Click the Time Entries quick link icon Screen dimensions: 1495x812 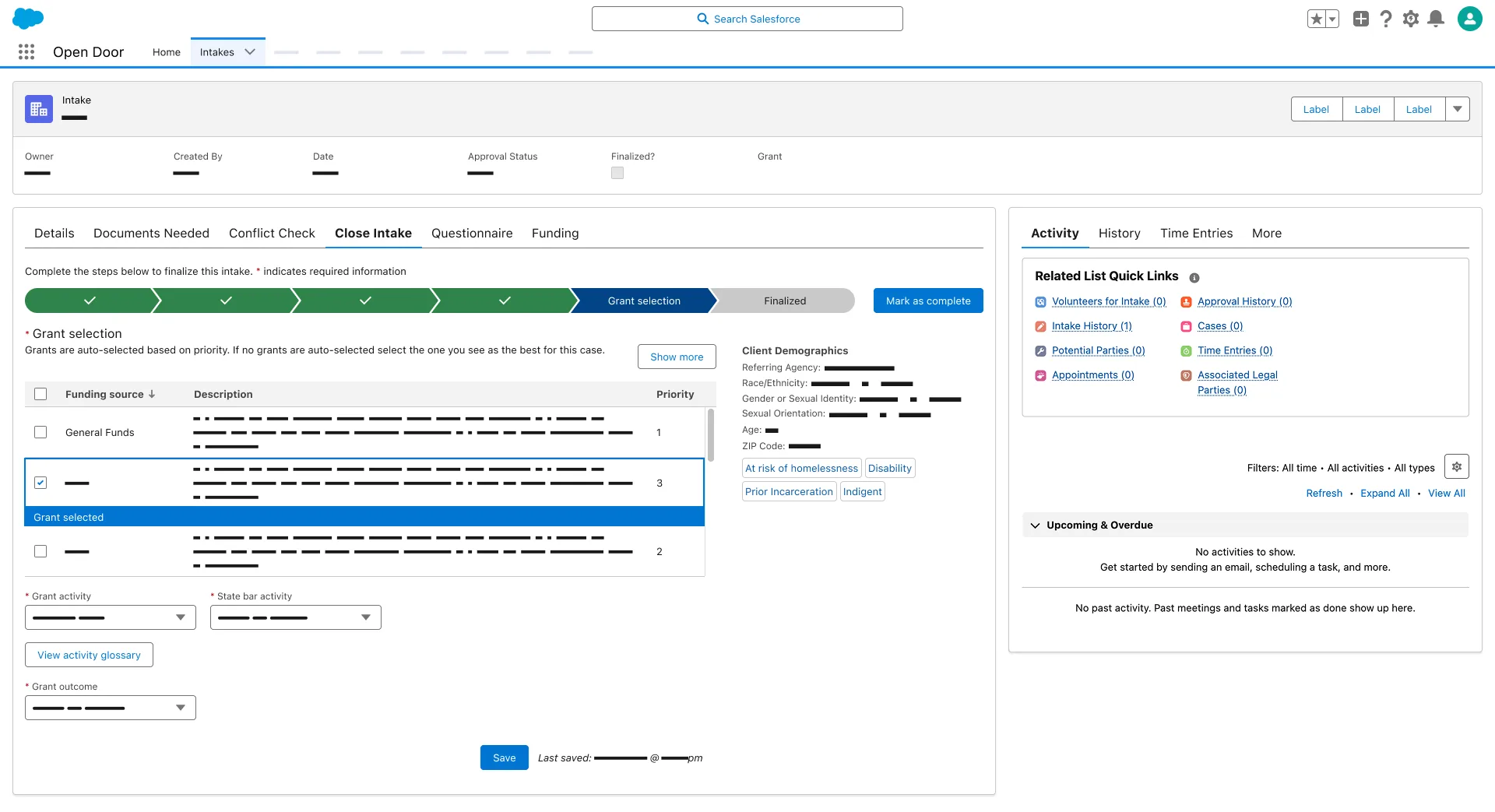click(x=1186, y=351)
